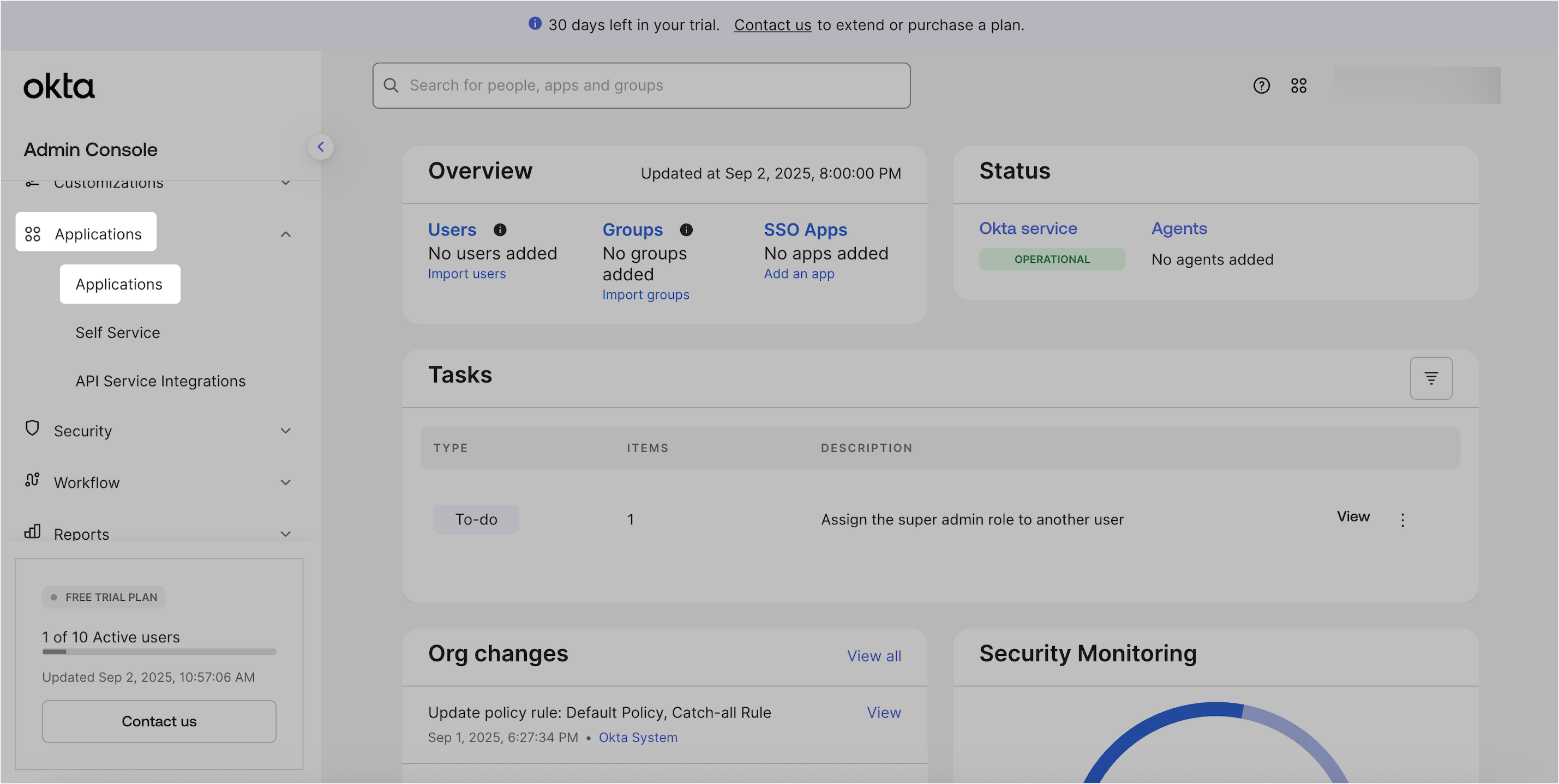The width and height of the screenshot is (1559, 784).
Task: Open the To-do task three-dot menu
Action: 1402,520
